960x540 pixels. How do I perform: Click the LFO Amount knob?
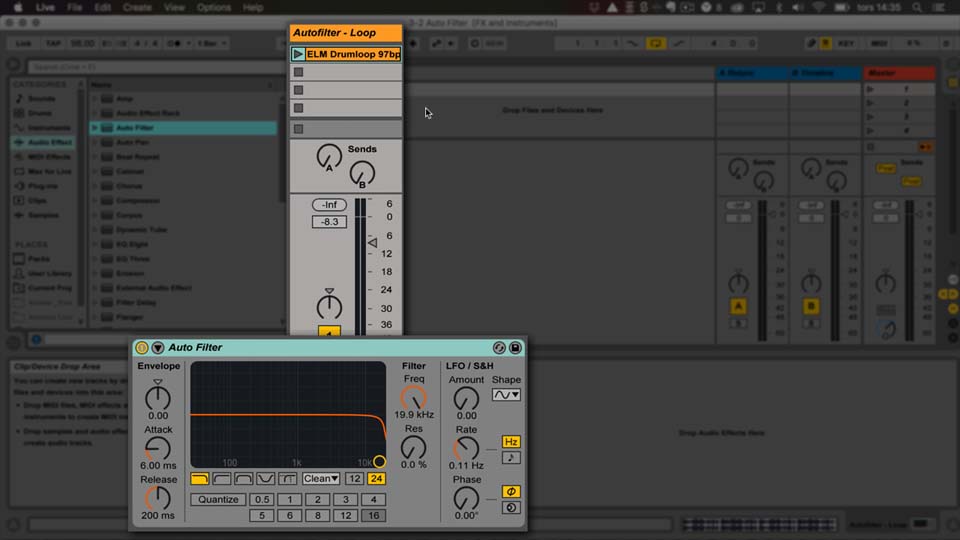(x=466, y=399)
